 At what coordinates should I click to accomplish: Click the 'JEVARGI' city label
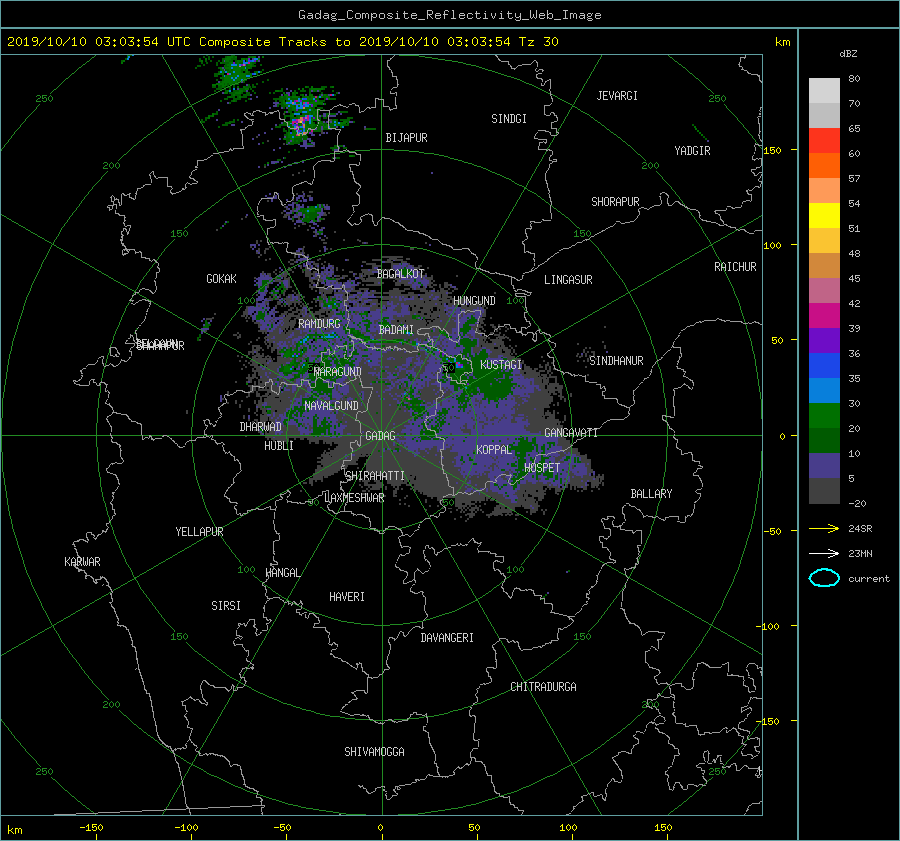[617, 96]
